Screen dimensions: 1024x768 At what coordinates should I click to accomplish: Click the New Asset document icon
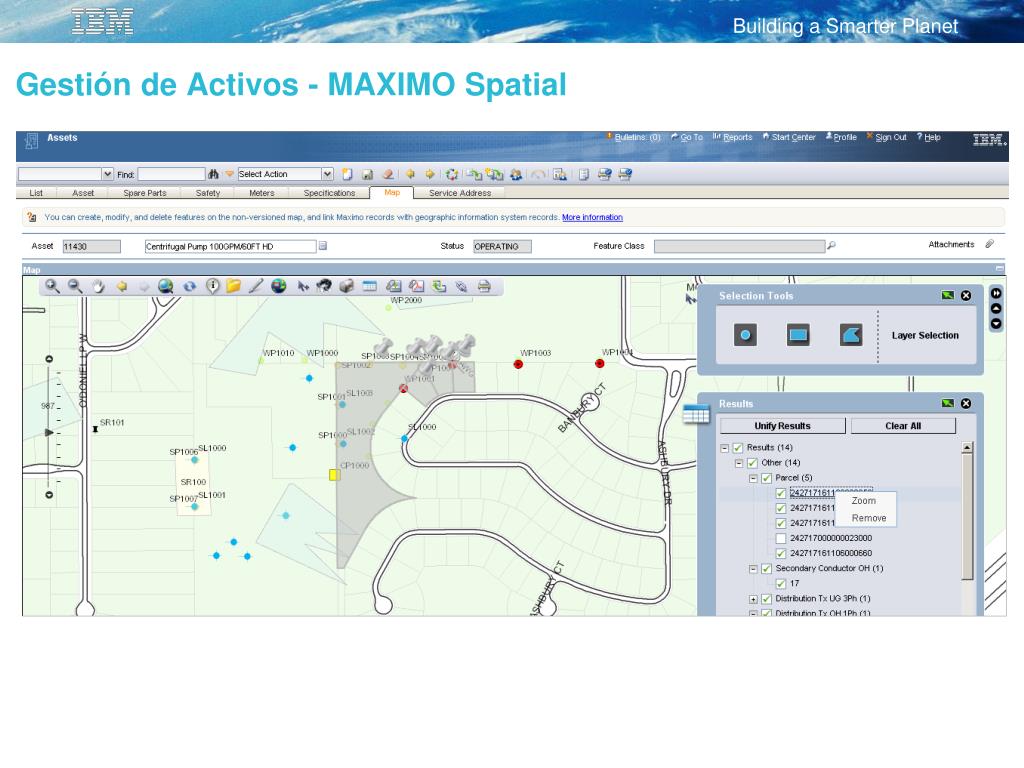(347, 174)
